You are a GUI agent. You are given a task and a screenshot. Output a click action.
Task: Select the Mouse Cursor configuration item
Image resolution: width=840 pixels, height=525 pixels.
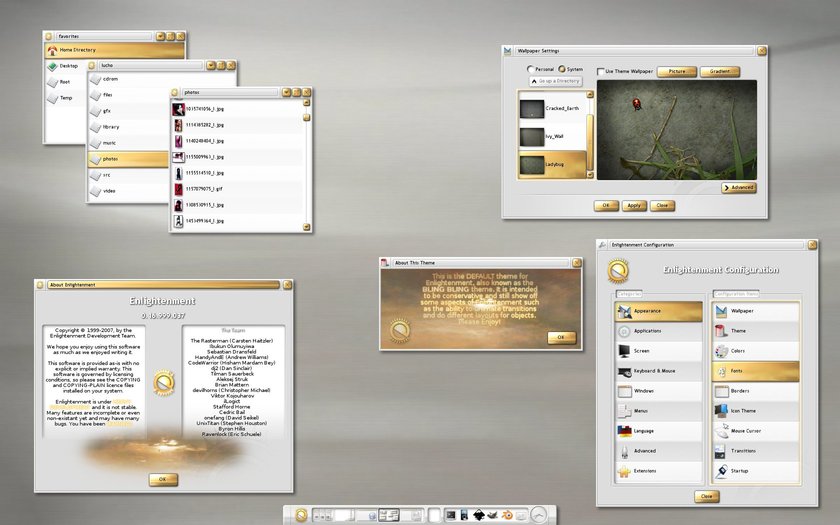point(755,431)
